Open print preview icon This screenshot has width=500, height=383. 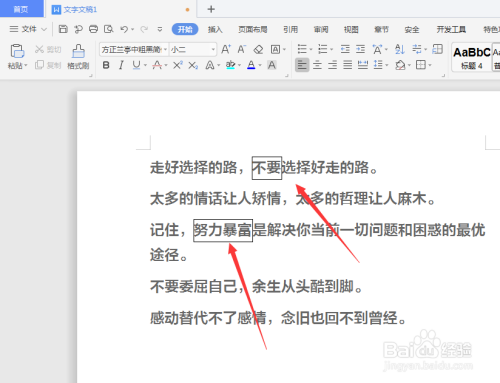[x=109, y=29]
